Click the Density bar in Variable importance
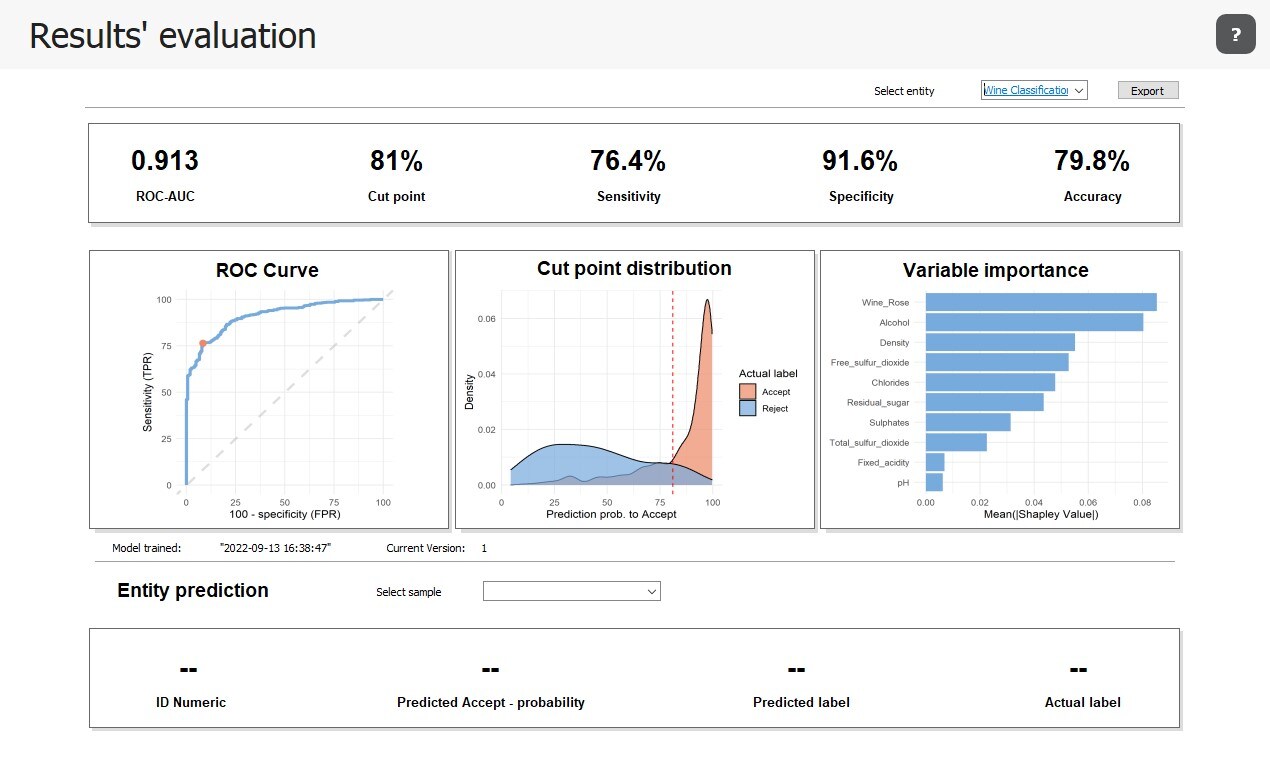Image resolution: width=1270 pixels, height=770 pixels. (x=999, y=342)
